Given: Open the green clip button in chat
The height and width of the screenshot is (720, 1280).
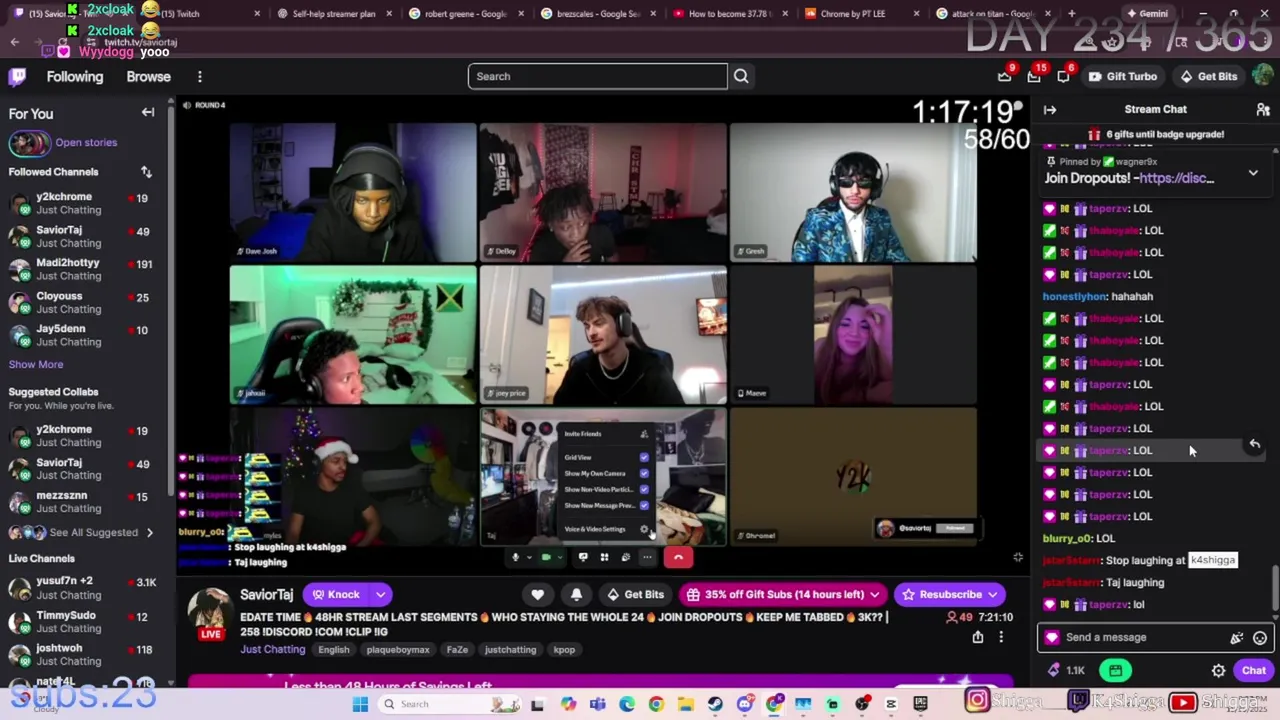Looking at the screenshot, I should point(1116,671).
